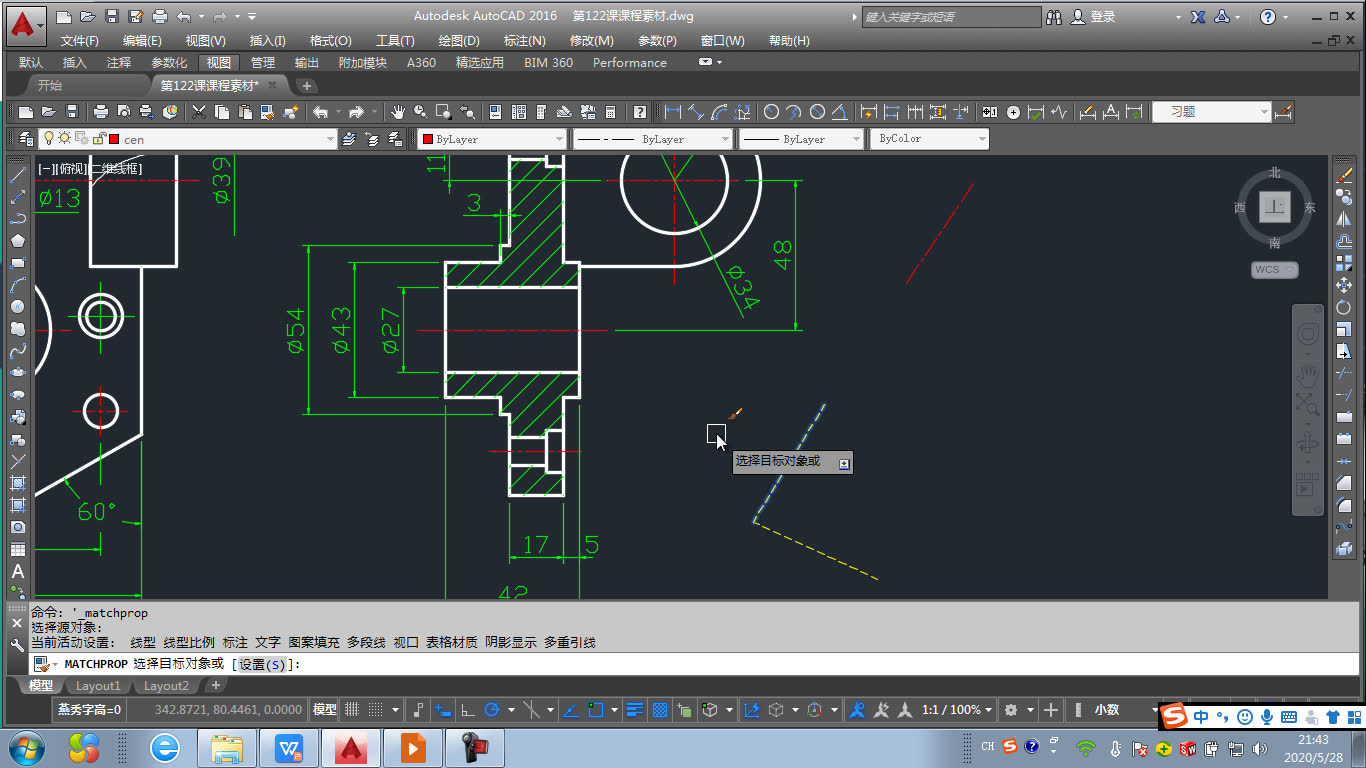Click the Help question mark toolbar icon
This screenshot has width=1366, height=768.
[x=640, y=112]
